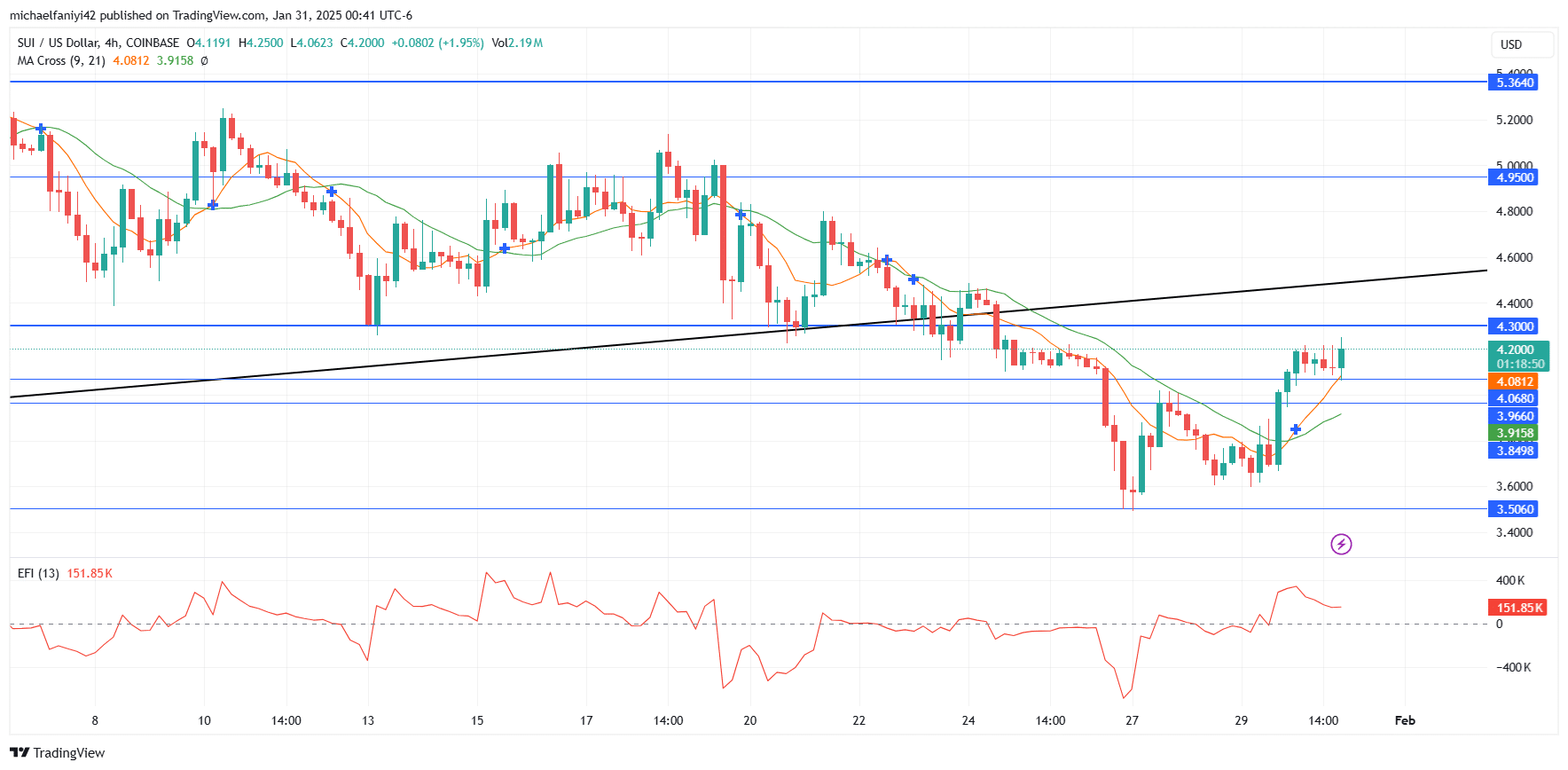Viewport: 1568px width, 770px height.
Task: Click the ∅ symbol after the MA Cross values
Action: point(204,60)
